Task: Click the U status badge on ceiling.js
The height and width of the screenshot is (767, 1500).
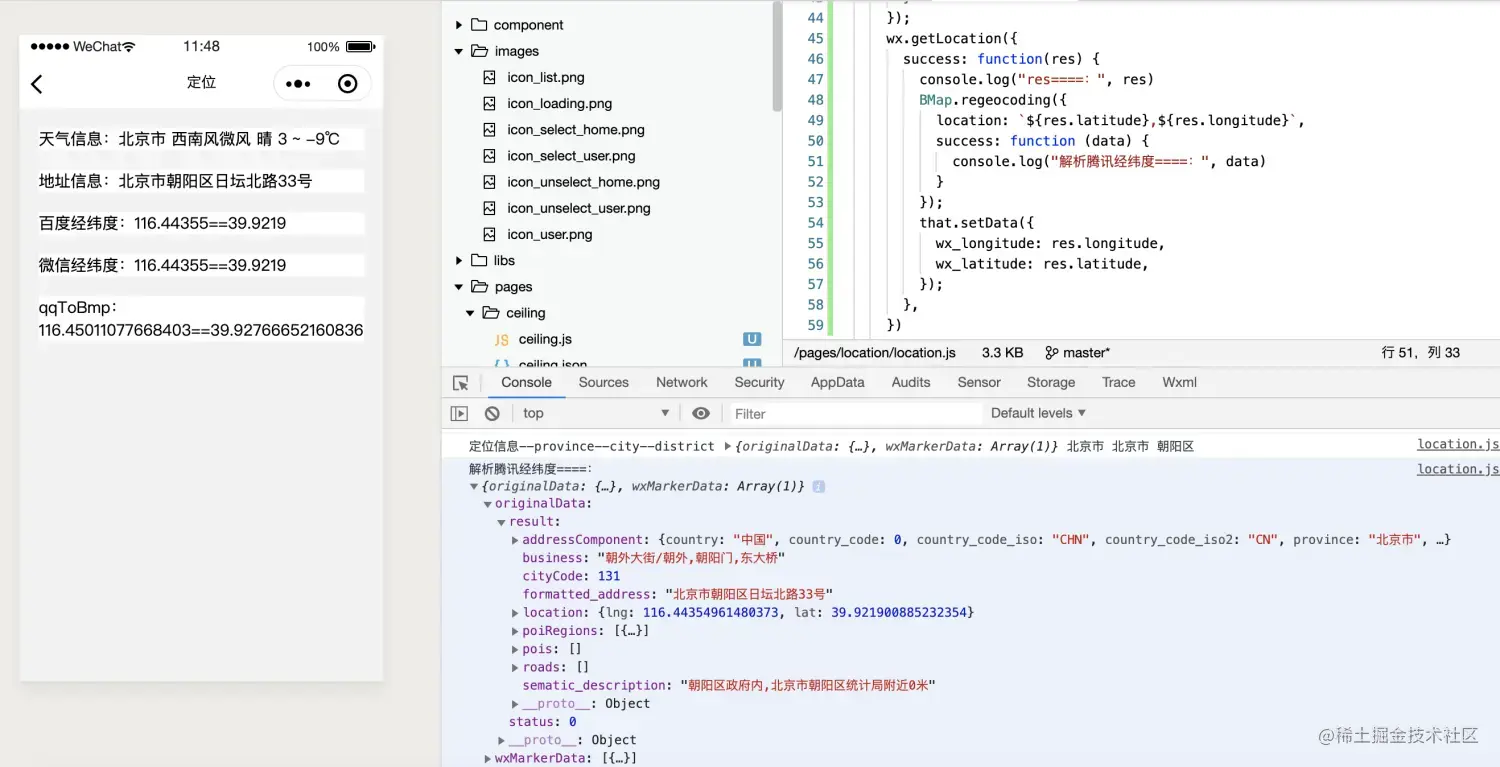Action: (x=752, y=340)
